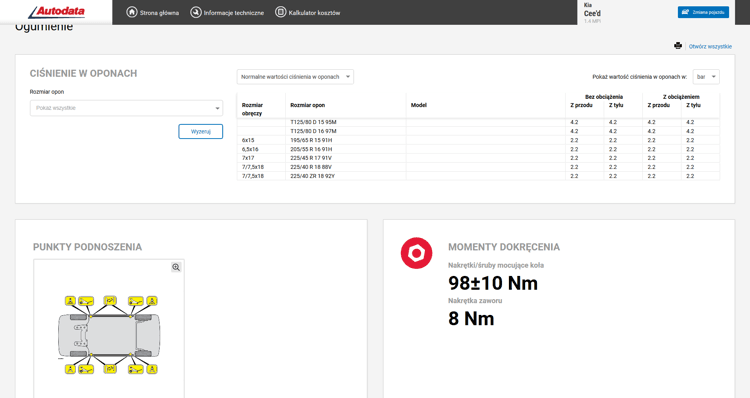
Task: Click the vehicle lifting points diagram
Action: pos(109,335)
